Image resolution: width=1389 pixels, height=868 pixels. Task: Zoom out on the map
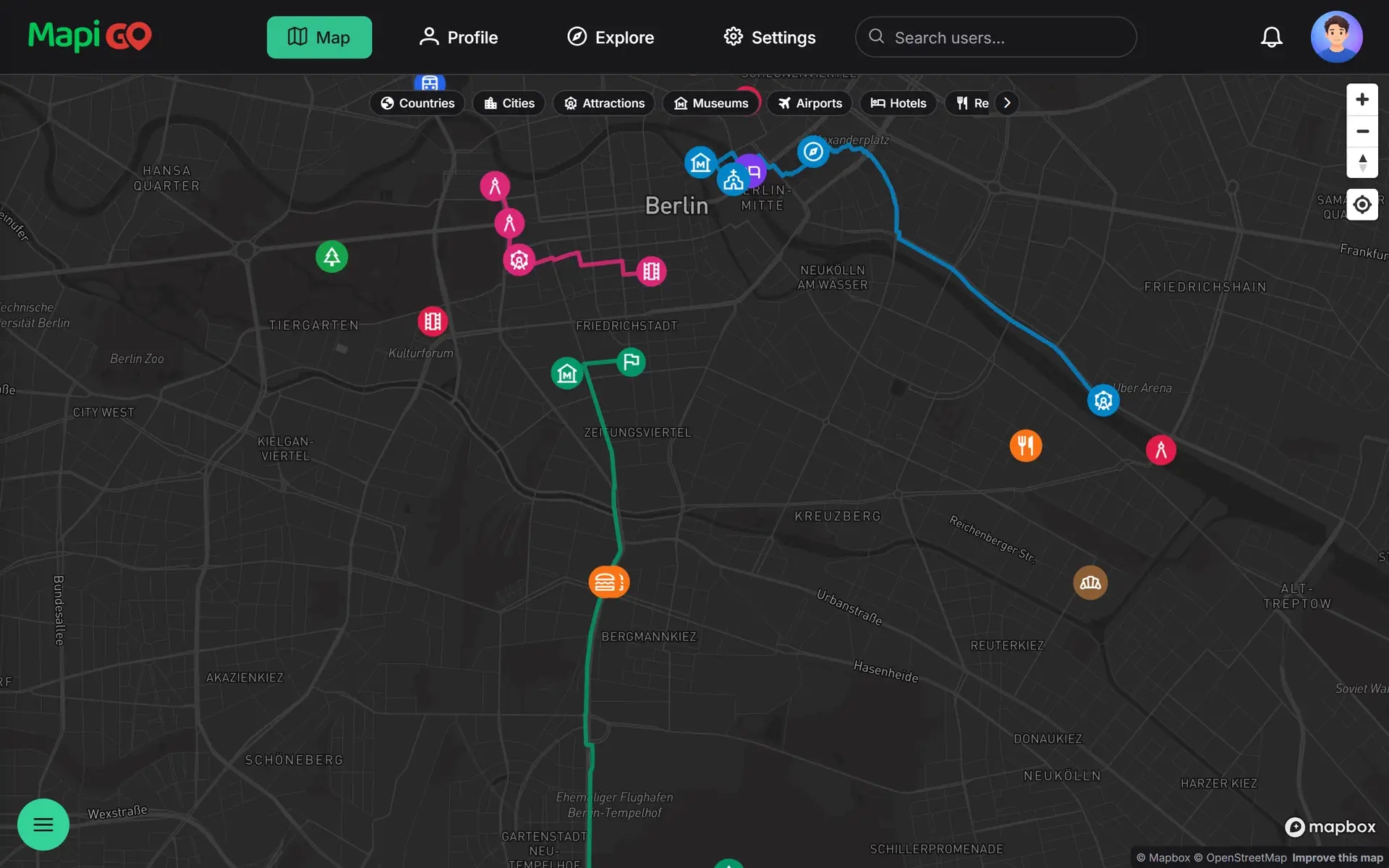coord(1362,131)
